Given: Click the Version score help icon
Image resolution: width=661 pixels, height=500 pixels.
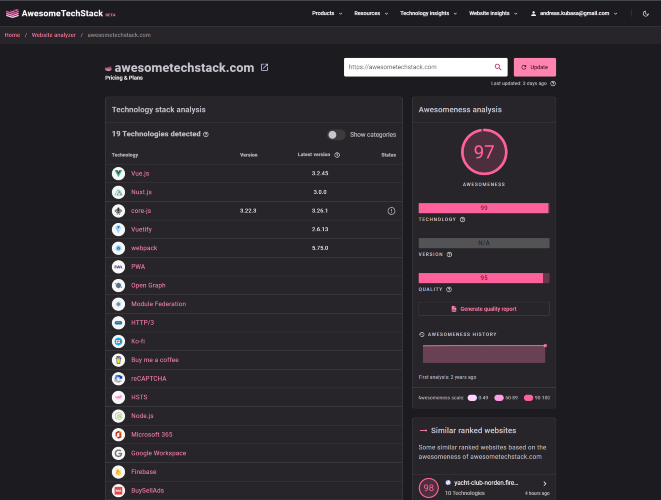Looking at the screenshot, I should (449, 255).
